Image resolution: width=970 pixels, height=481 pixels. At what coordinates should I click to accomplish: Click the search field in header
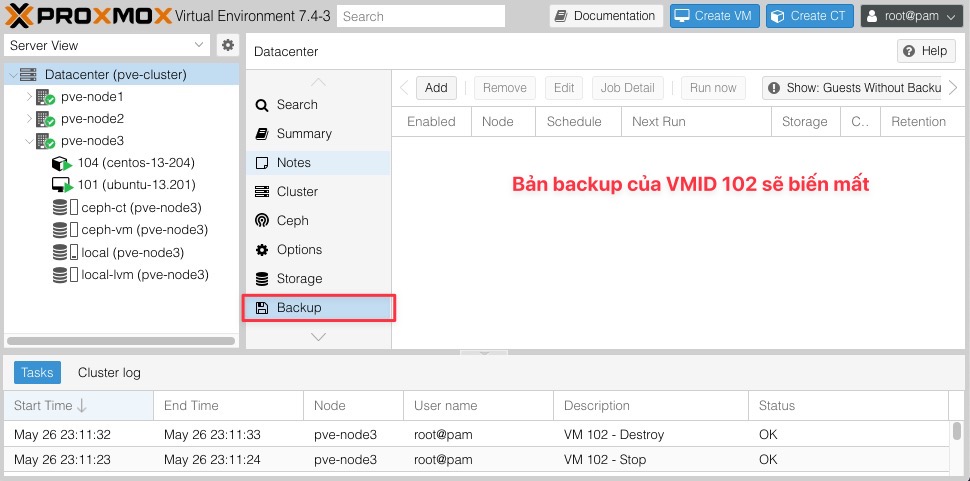[x=421, y=16]
